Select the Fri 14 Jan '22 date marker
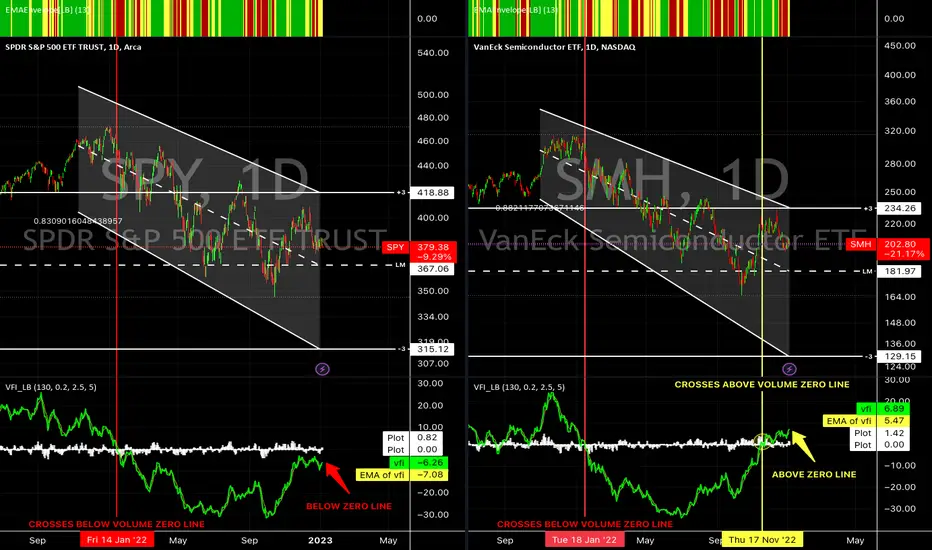Screen dimensions: 932x550 [x=116, y=540]
